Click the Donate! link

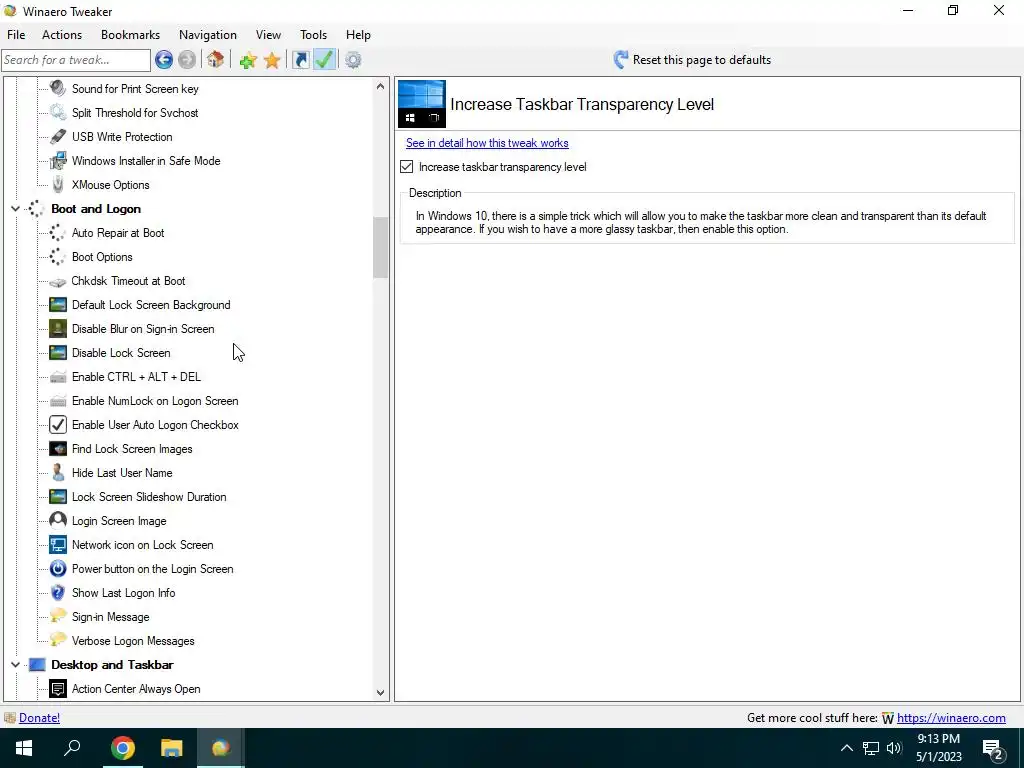coord(39,718)
